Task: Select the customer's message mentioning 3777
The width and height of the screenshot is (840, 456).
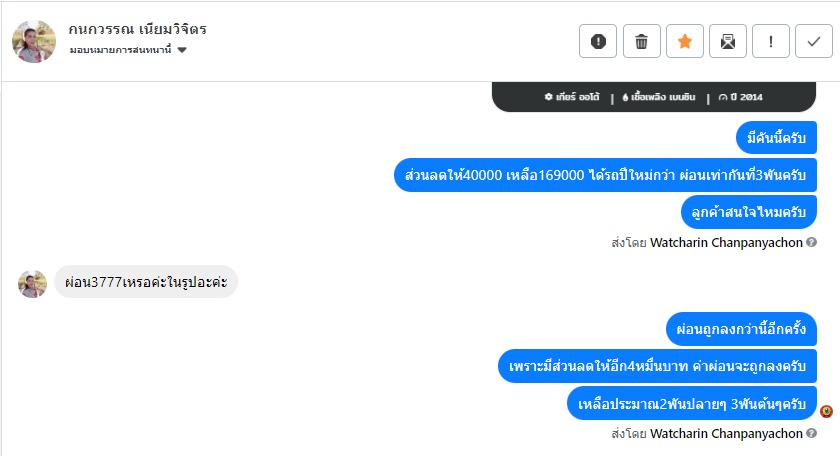Action: (146, 282)
